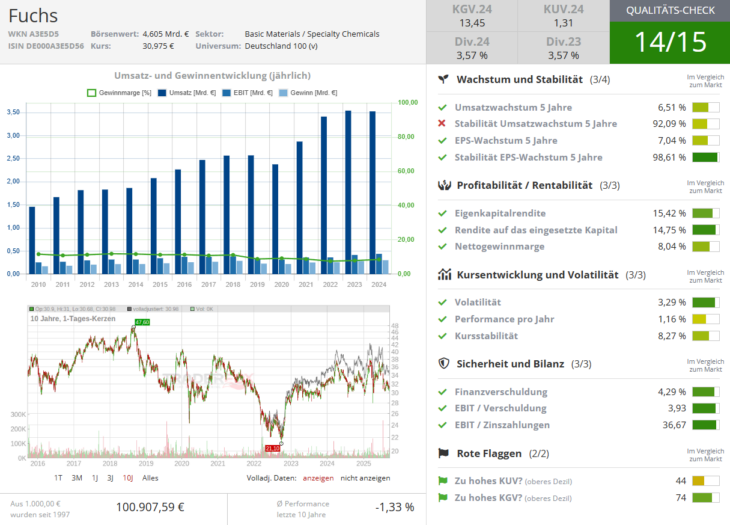Viewport: 730px width, 525px height.
Task: Toggle the EBIT [Mrd. €] legend series
Action: tap(247, 93)
